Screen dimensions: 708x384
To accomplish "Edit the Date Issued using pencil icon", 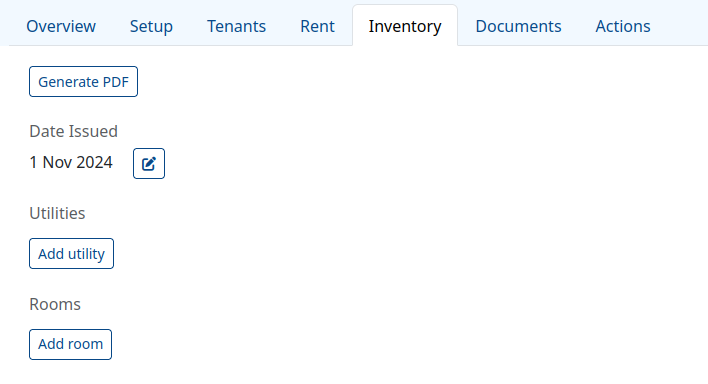I will pos(149,164).
